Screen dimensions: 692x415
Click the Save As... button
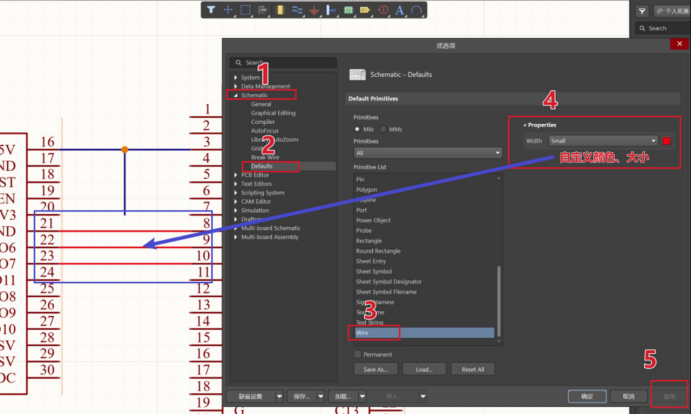[375, 369]
